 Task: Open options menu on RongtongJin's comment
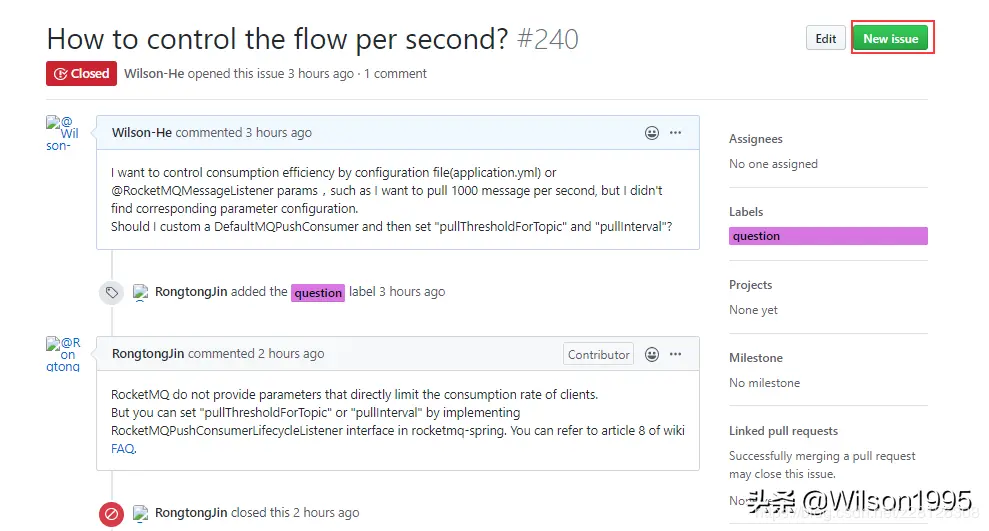coord(676,354)
